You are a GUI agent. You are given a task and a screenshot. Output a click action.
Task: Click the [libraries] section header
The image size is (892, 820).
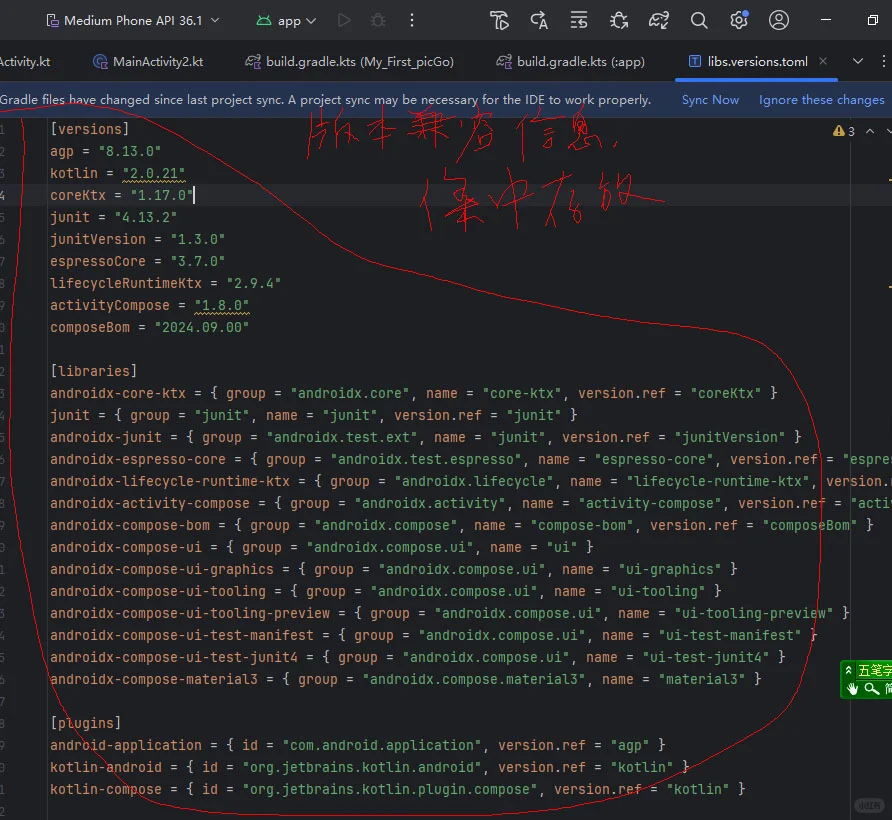(x=94, y=371)
